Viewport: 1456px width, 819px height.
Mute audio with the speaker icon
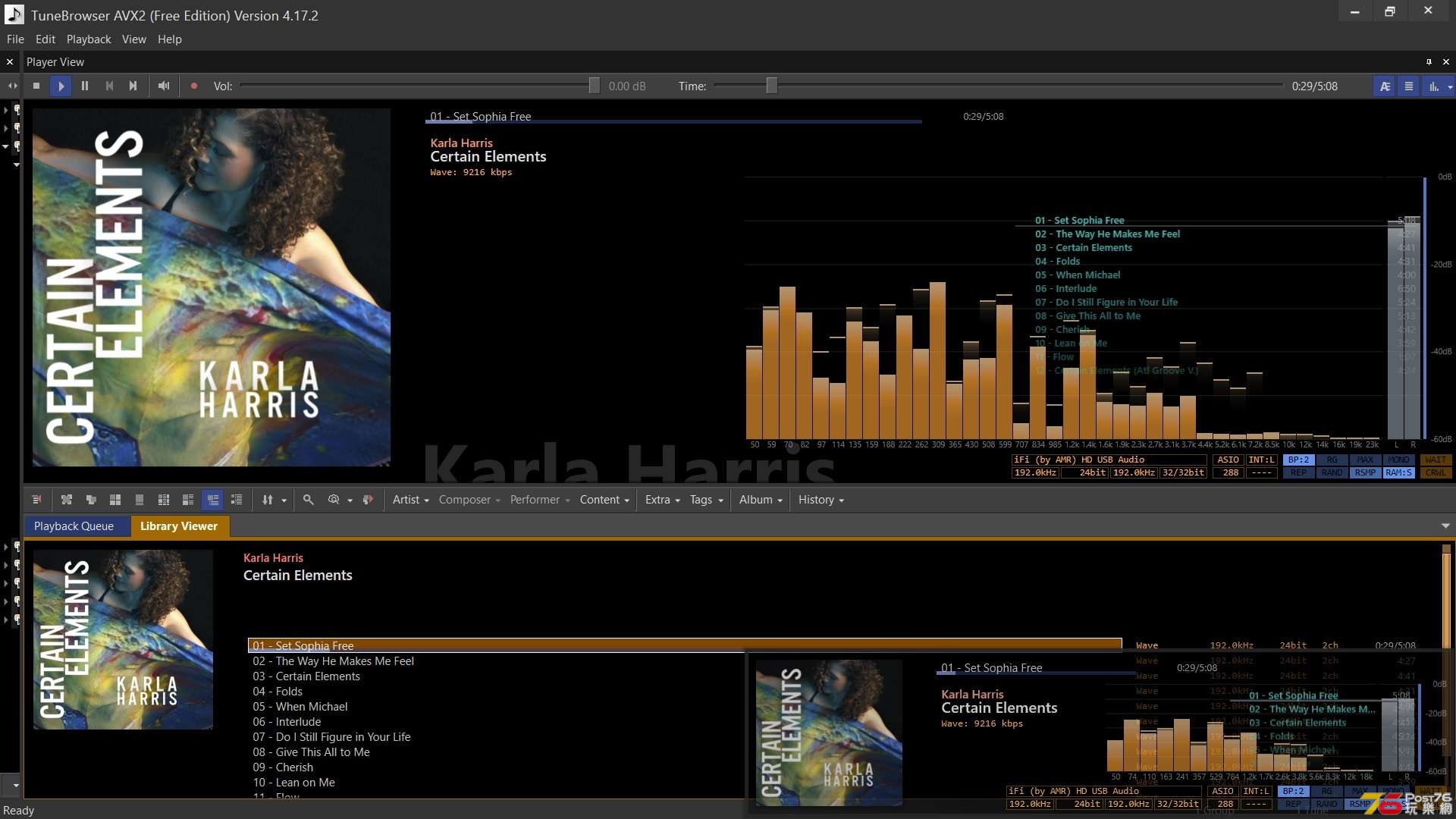(x=163, y=86)
